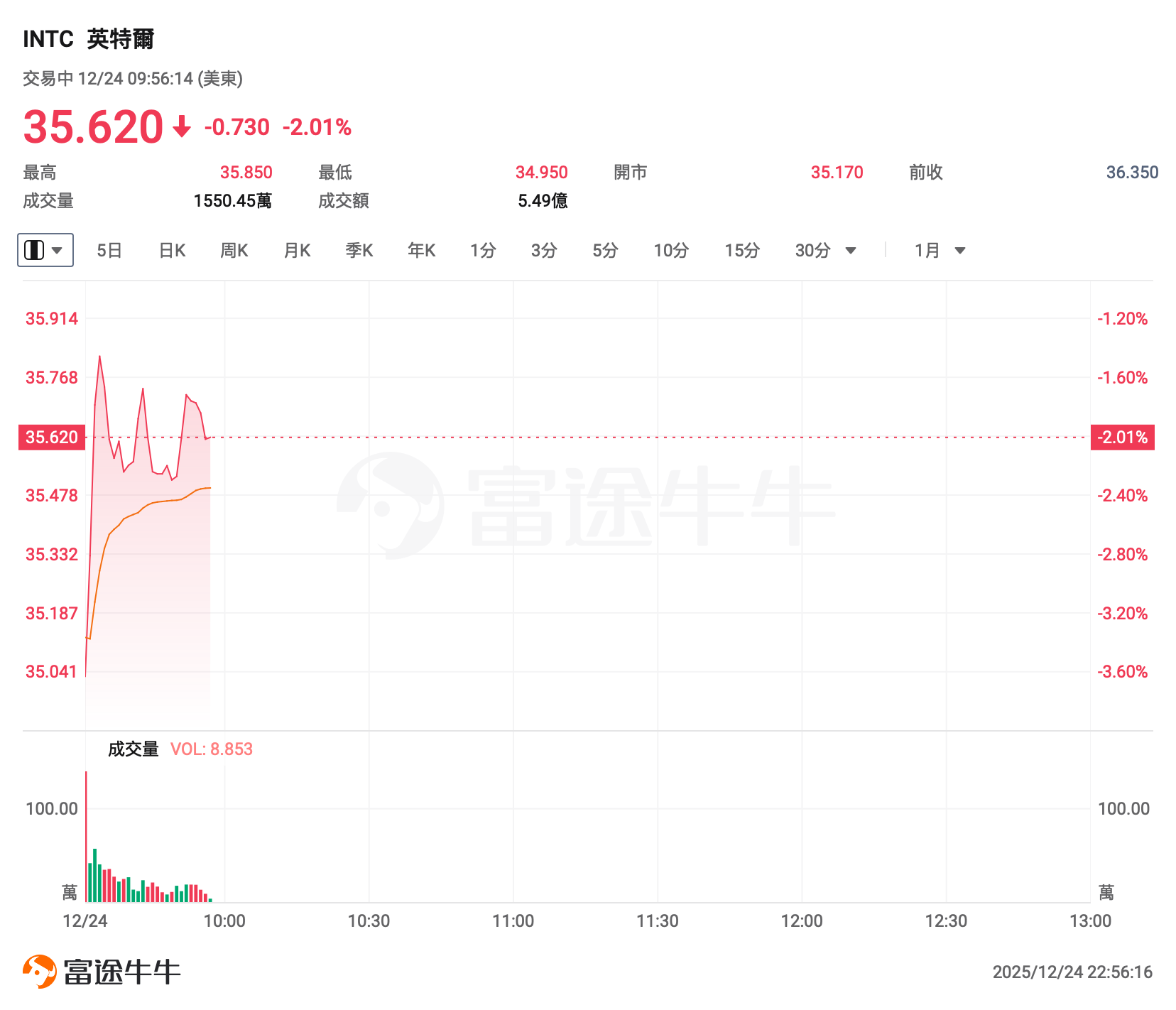The image size is (1176, 1010).
Task: Click the -2.01% axis price tag
Action: click(x=1122, y=437)
